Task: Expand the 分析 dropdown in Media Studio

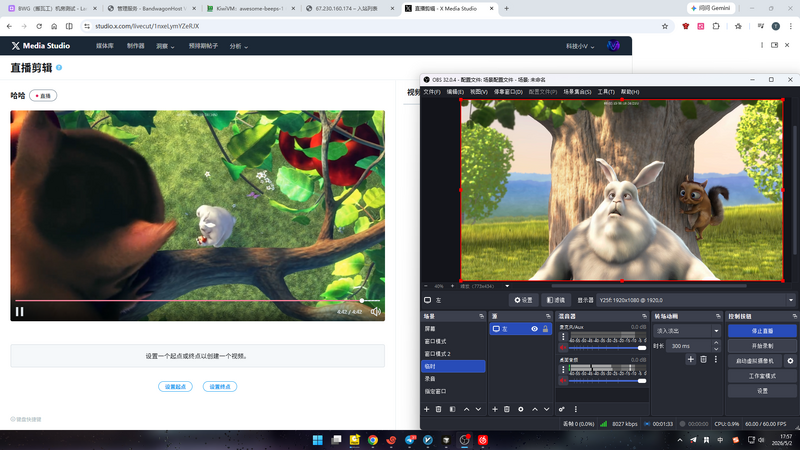Action: 238,46
